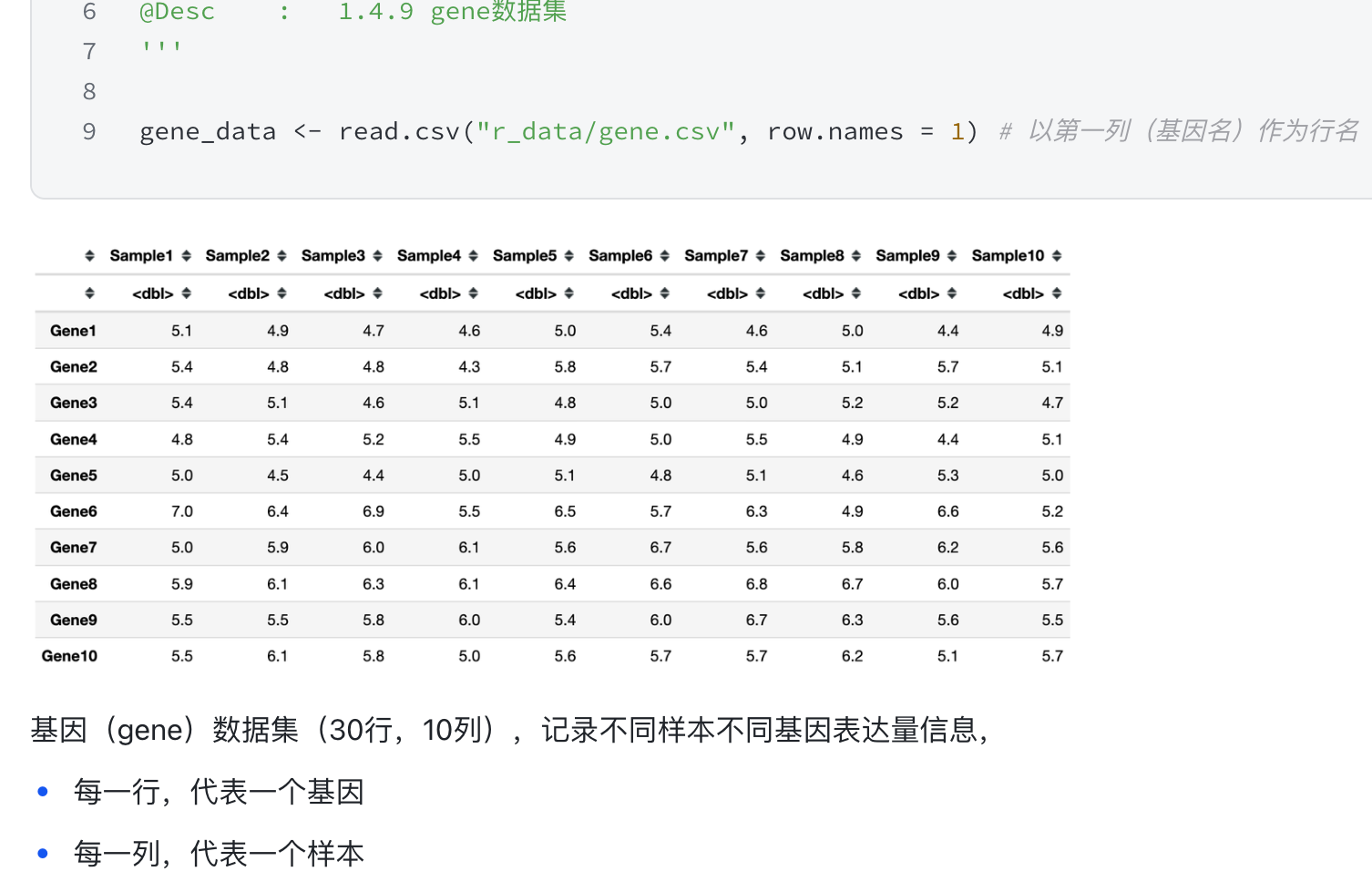1372x882 pixels.
Task: Select the Gene10 row label
Action: 69,656
